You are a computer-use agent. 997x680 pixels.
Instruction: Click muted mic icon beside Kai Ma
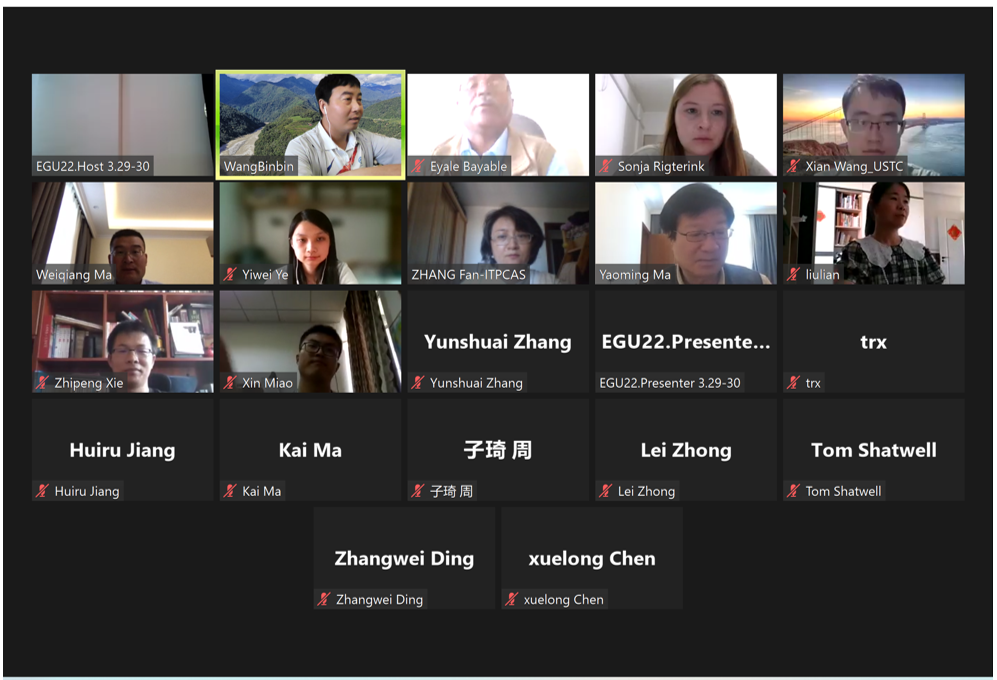click(230, 491)
